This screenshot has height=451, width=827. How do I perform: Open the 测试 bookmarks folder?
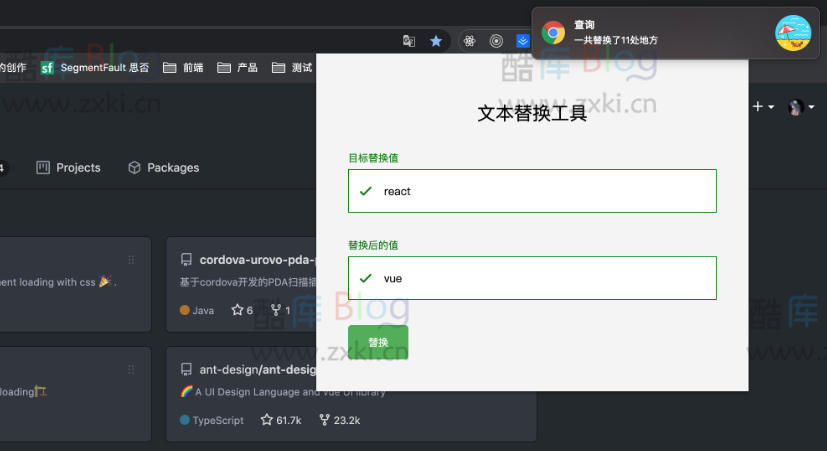292,68
